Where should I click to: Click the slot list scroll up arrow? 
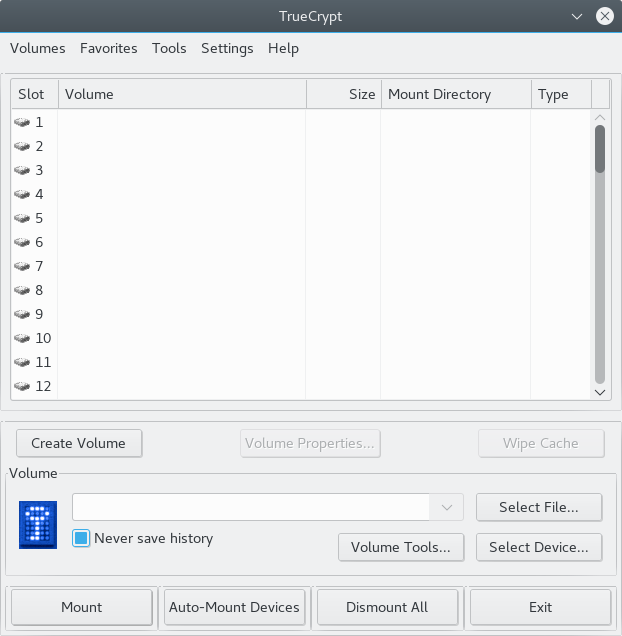[x=600, y=117]
